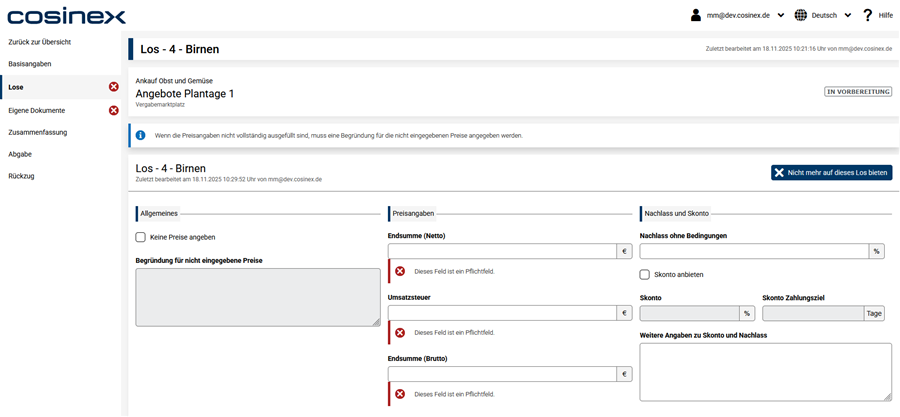900x417 pixels.
Task: Click the cosinex logo
Action: 66,16
